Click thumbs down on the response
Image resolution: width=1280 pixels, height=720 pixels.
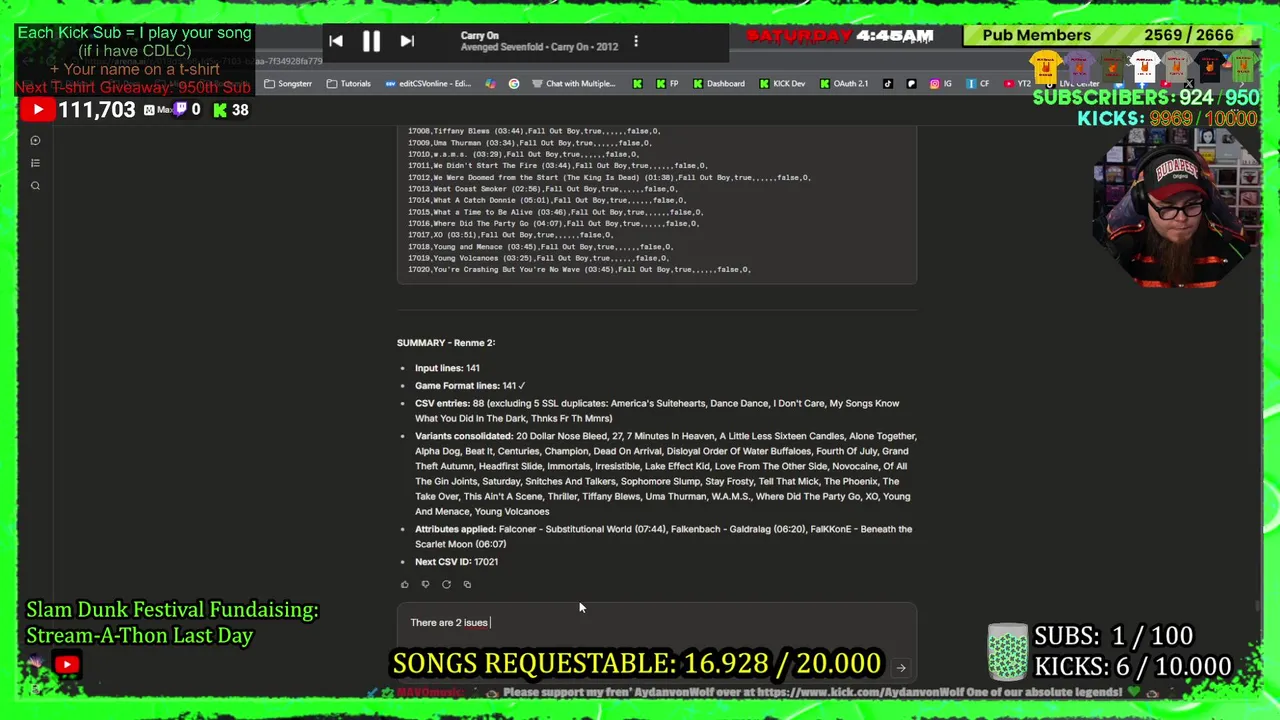[425, 584]
